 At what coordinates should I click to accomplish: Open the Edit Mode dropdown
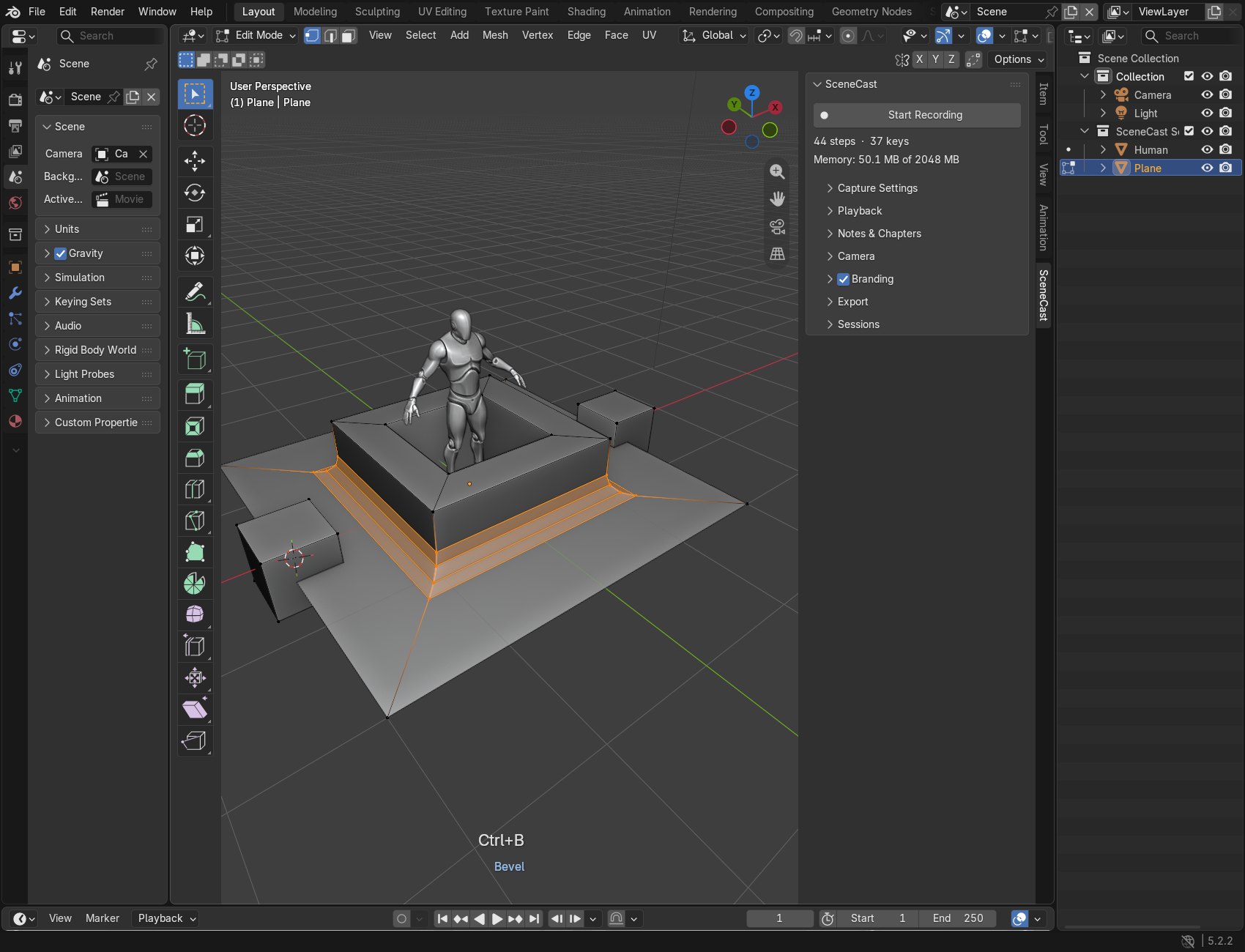pyautogui.click(x=256, y=35)
